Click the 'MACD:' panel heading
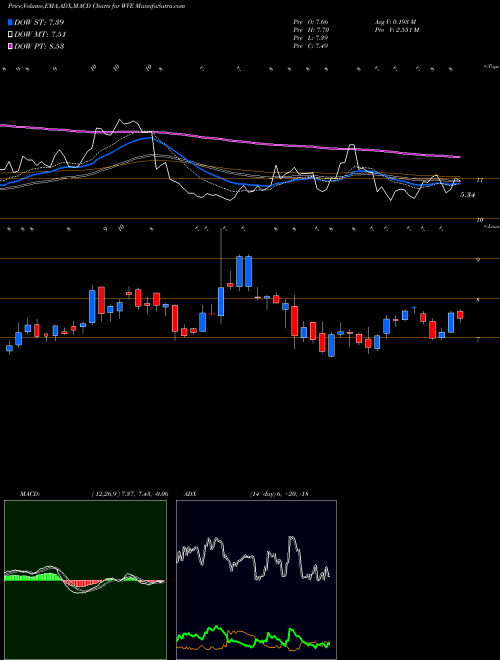Image resolution: width=500 pixels, height=660 pixels. [30, 494]
